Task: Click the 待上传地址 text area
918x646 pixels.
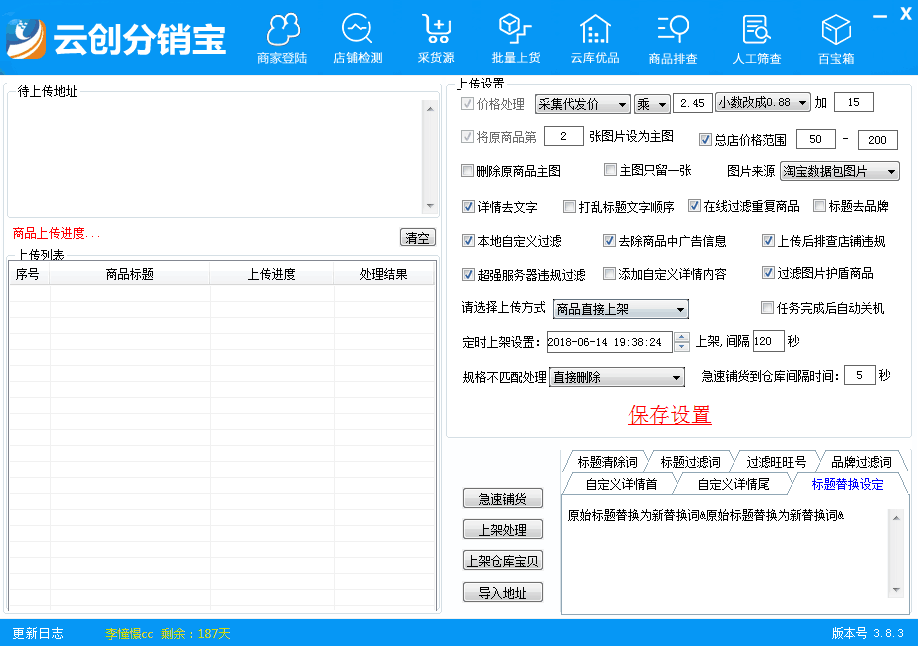Action: tap(215, 157)
